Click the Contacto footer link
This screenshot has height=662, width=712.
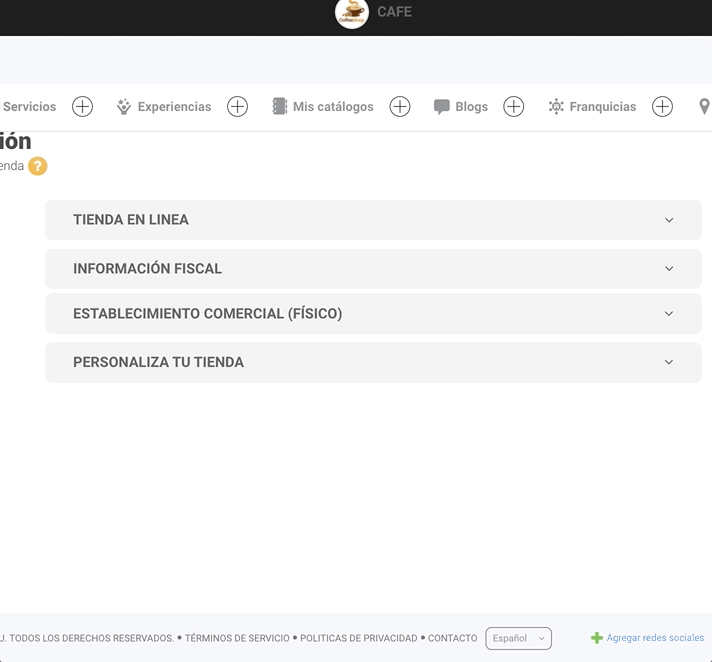point(452,638)
